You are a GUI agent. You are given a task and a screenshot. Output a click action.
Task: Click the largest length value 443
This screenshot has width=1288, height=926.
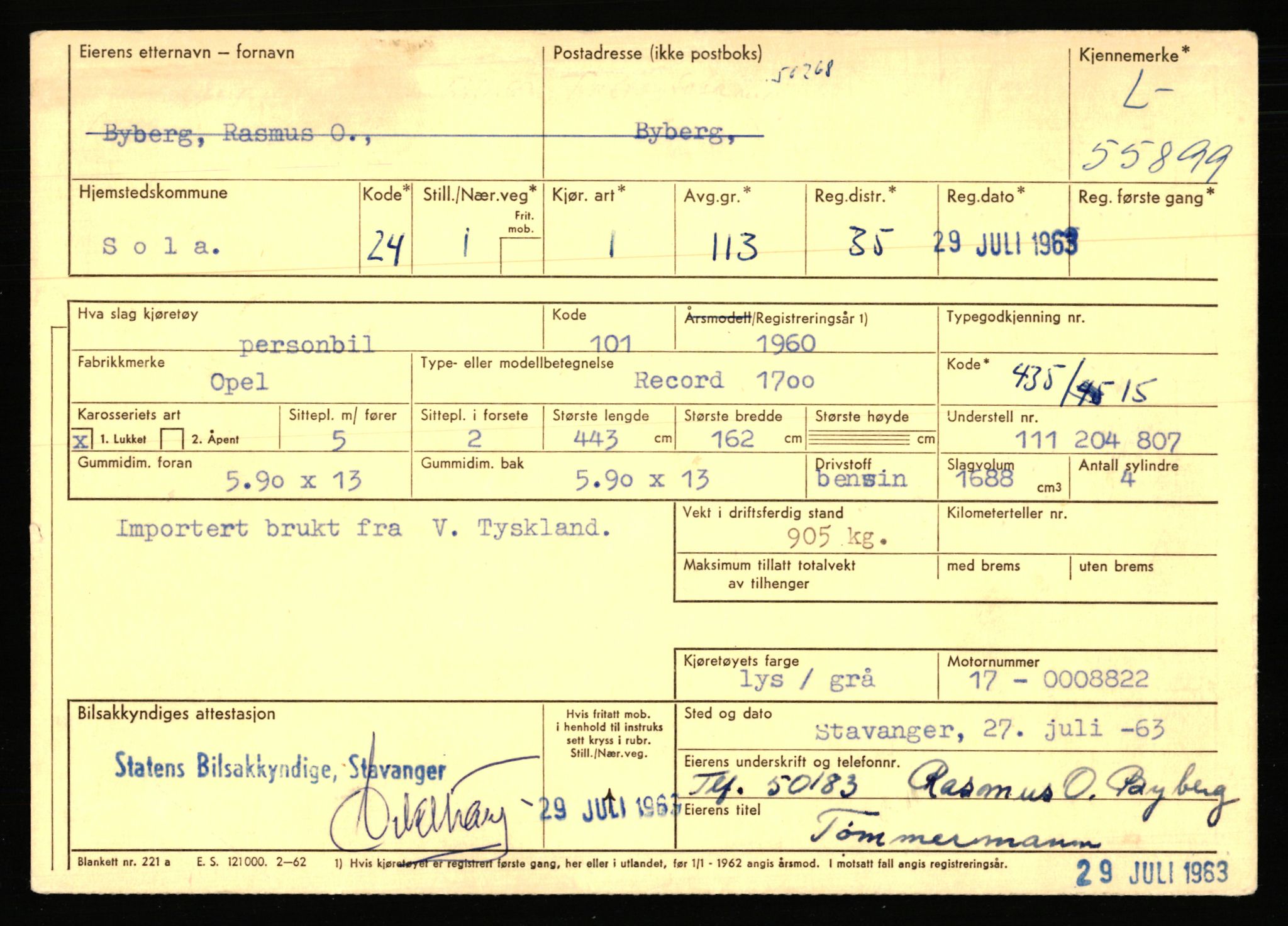pyautogui.click(x=596, y=438)
